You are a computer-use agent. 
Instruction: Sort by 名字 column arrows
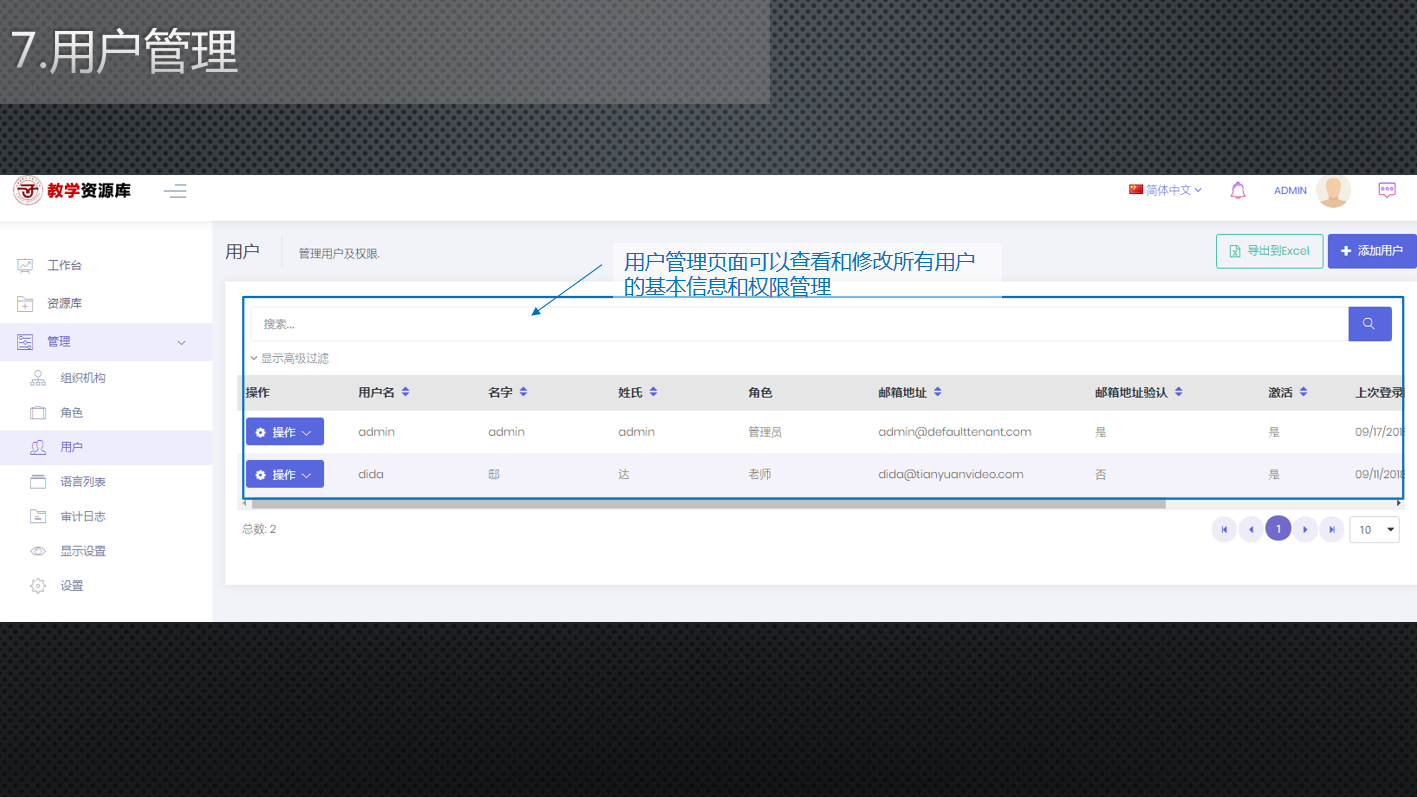point(523,392)
